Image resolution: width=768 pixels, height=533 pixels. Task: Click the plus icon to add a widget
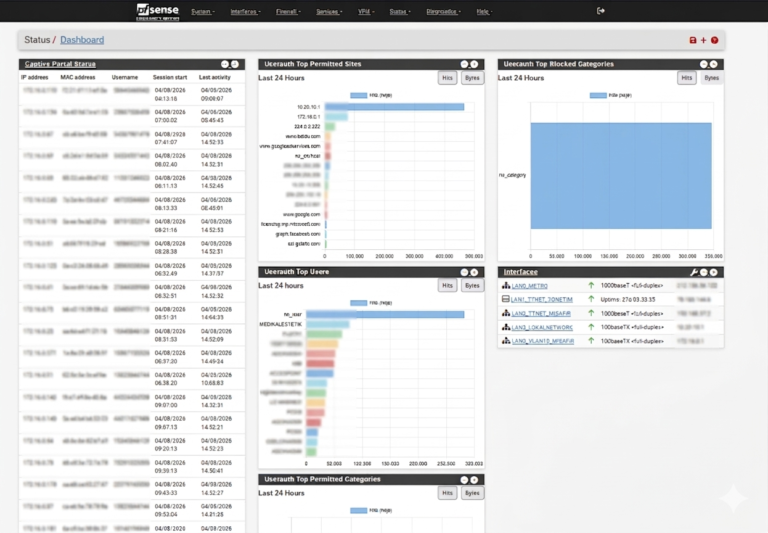[x=703, y=40]
